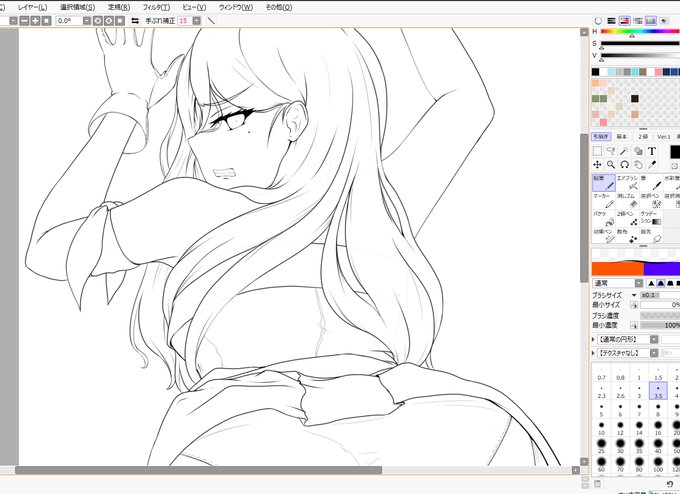Select the rotate view tool

(x=624, y=164)
